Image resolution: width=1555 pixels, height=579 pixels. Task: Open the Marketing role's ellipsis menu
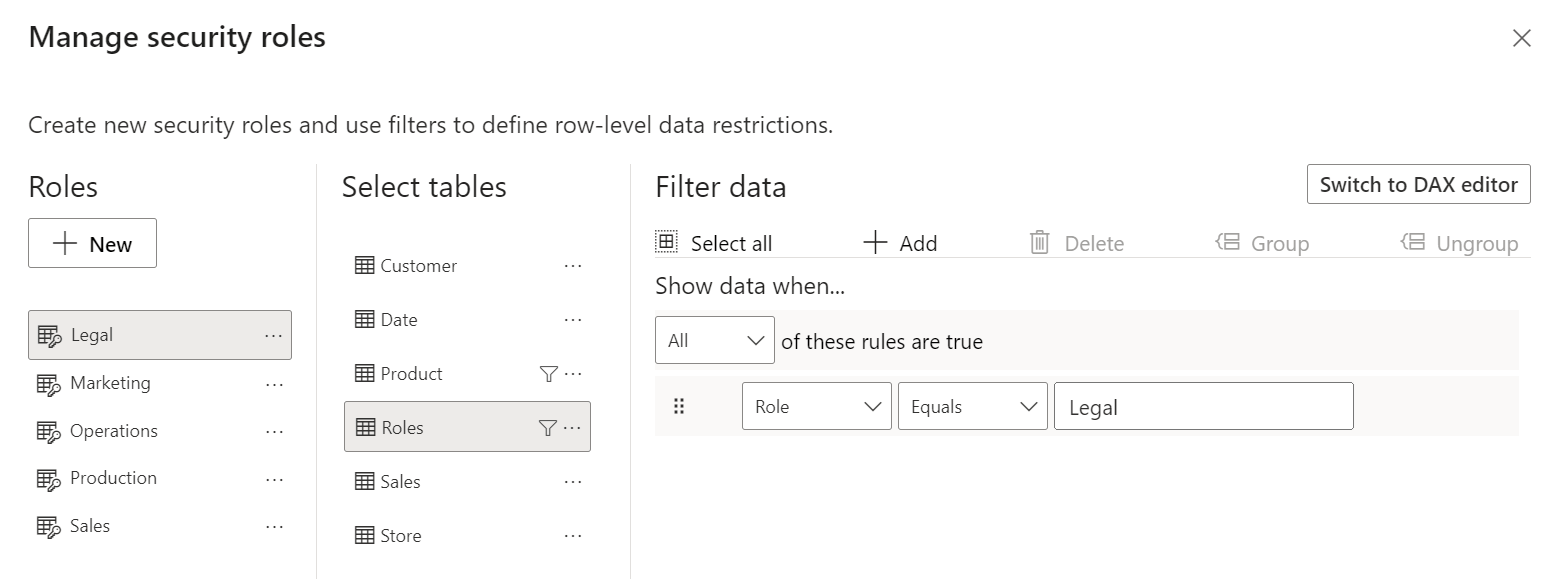[274, 384]
